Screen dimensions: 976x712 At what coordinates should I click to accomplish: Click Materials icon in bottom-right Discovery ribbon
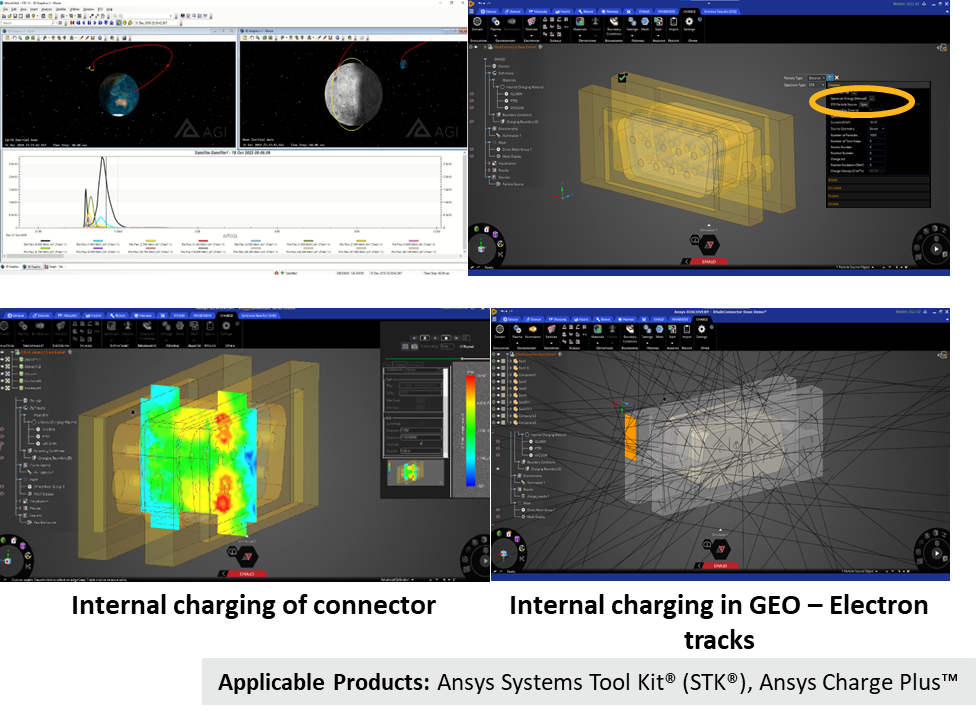point(597,329)
